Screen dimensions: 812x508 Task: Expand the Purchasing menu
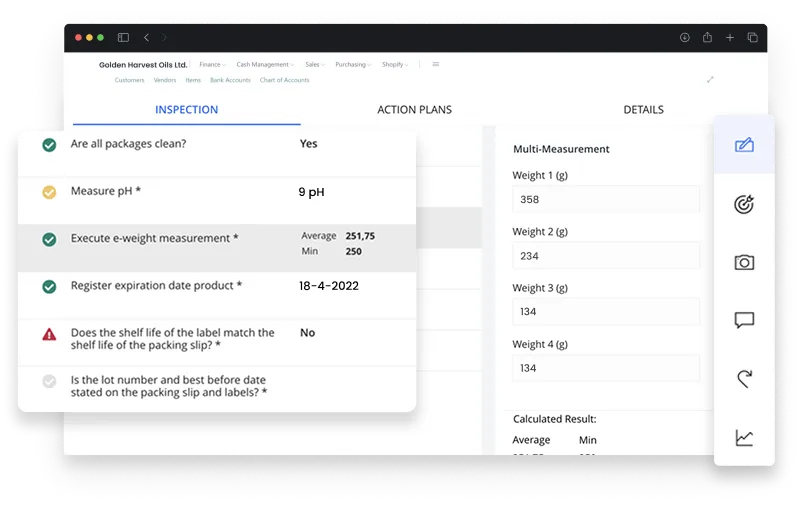353,64
